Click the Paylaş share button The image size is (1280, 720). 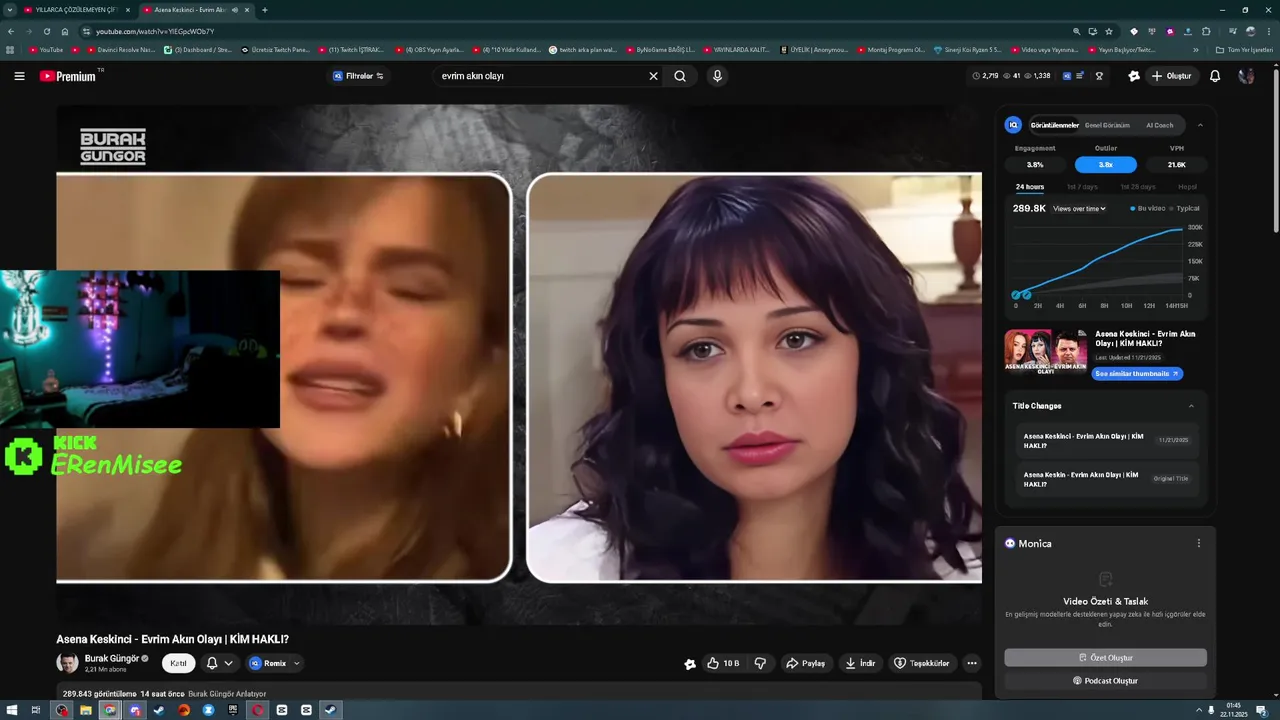pos(806,663)
